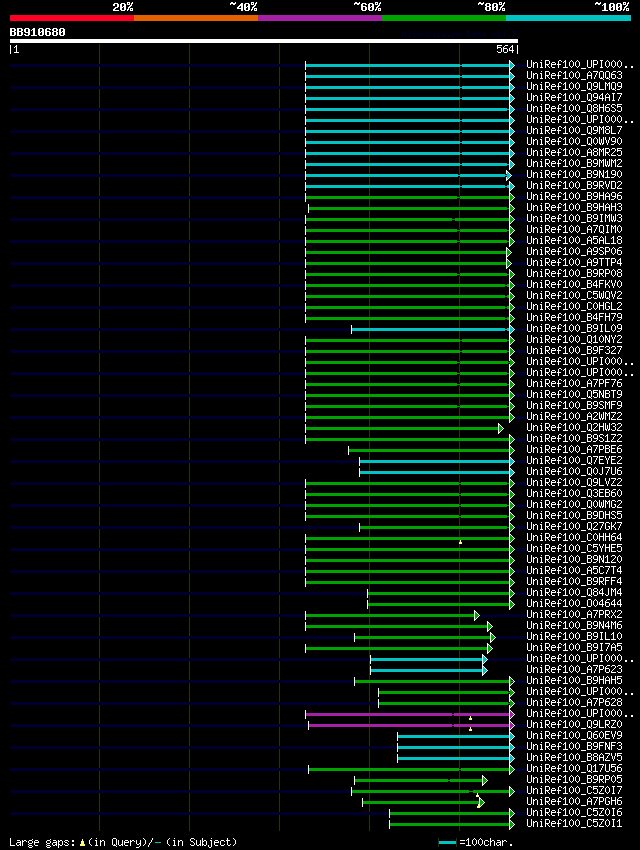Viewport: 640px width, 850px height.
Task: View UniRef100_Q84JM4 entry
Action: tap(574, 593)
